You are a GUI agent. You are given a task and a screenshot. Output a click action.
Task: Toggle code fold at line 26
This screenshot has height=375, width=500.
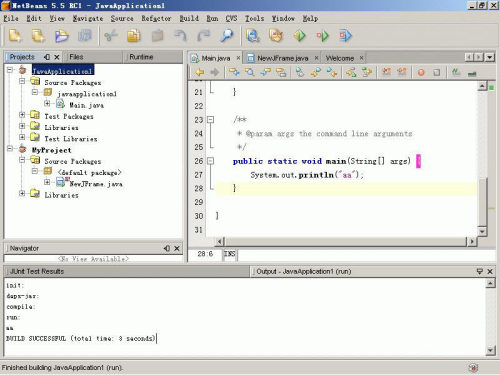(x=210, y=161)
